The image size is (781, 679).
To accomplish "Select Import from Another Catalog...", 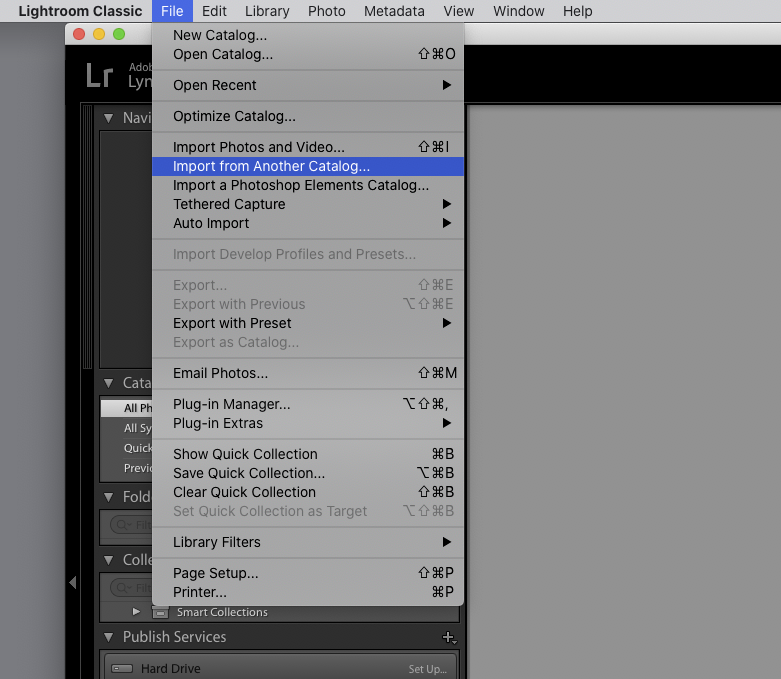I will (308, 166).
